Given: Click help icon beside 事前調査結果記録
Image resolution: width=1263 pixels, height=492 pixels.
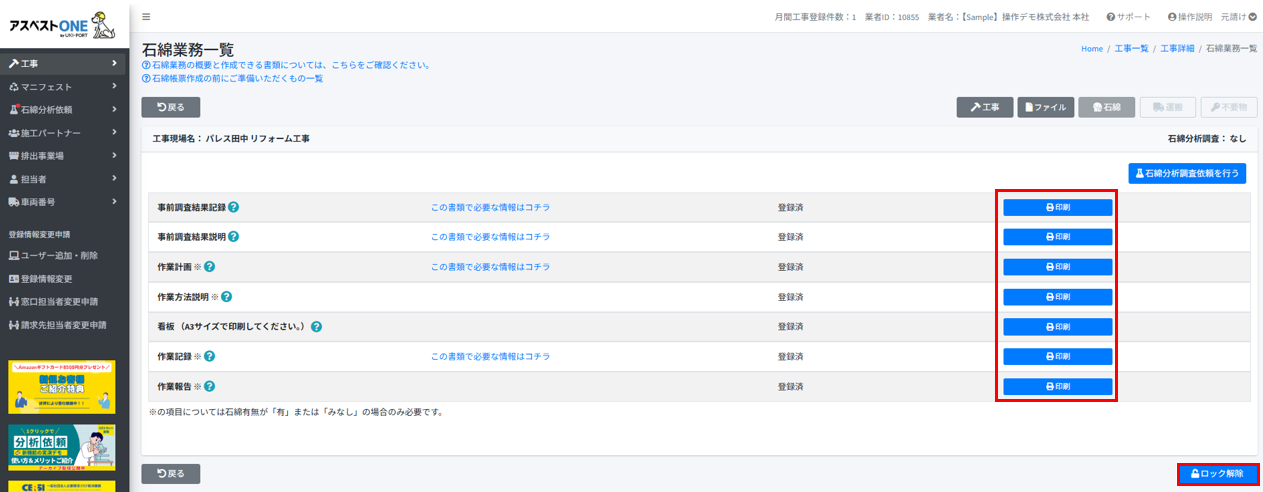Looking at the screenshot, I should 233,207.
